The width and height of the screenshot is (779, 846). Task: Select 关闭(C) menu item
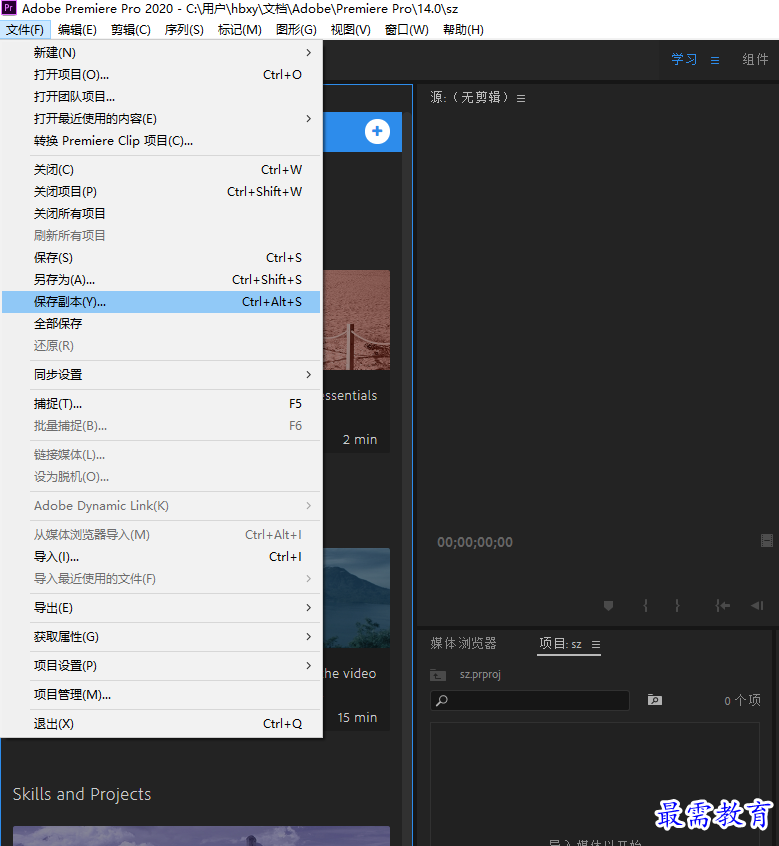[x=161, y=169]
